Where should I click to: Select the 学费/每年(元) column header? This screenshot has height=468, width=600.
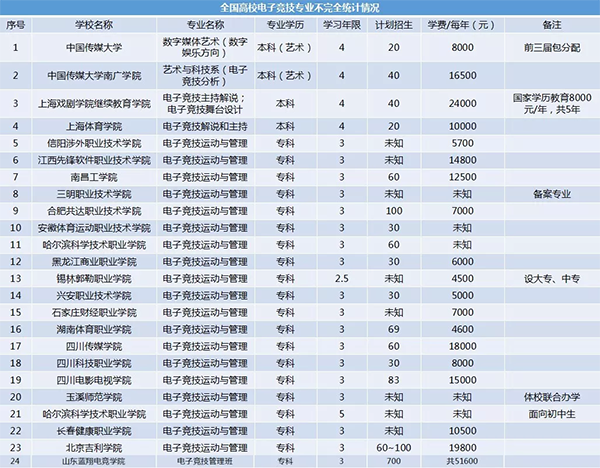461,25
